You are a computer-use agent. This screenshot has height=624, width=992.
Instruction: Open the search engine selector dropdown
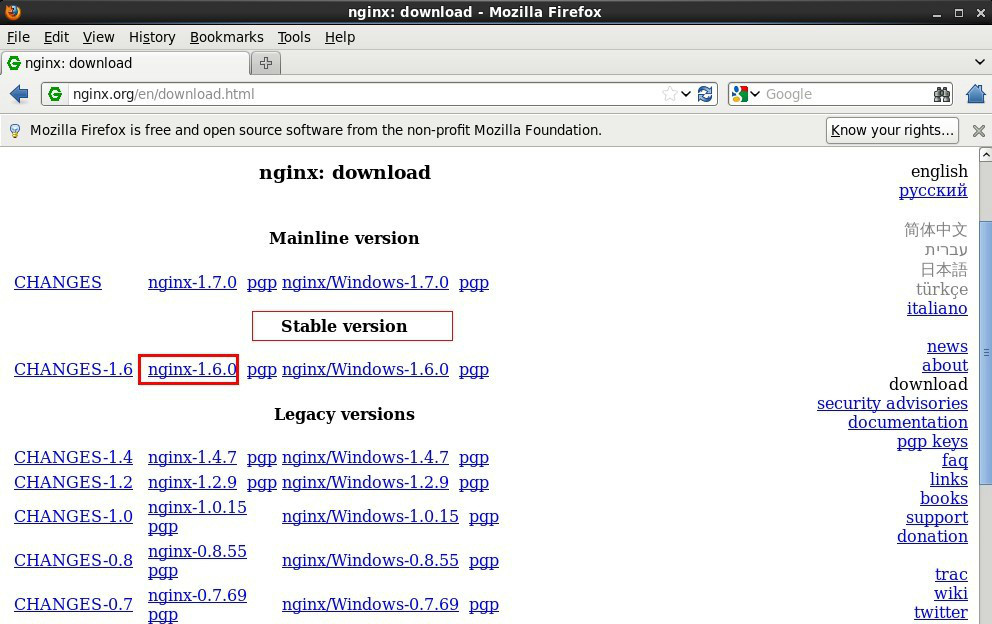point(755,94)
